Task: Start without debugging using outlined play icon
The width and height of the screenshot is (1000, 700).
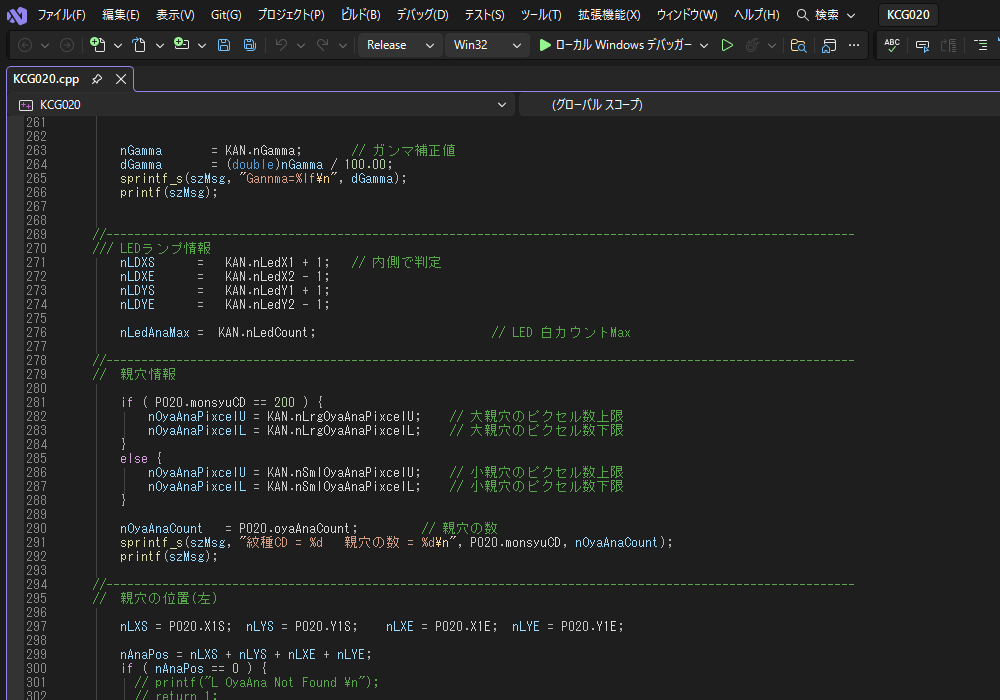Action: 727,45
